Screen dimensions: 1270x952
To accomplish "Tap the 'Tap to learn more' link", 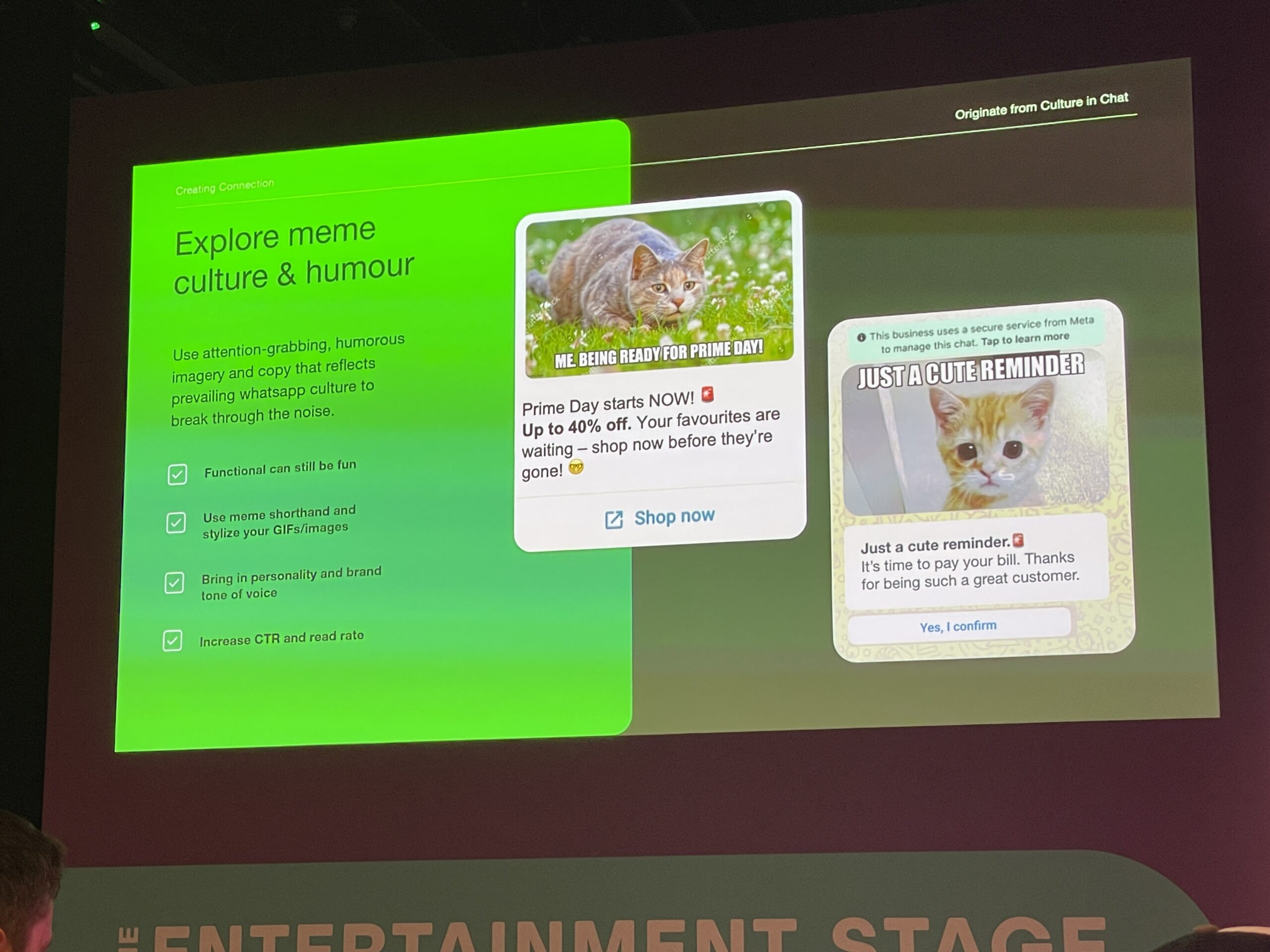I will click(1025, 339).
